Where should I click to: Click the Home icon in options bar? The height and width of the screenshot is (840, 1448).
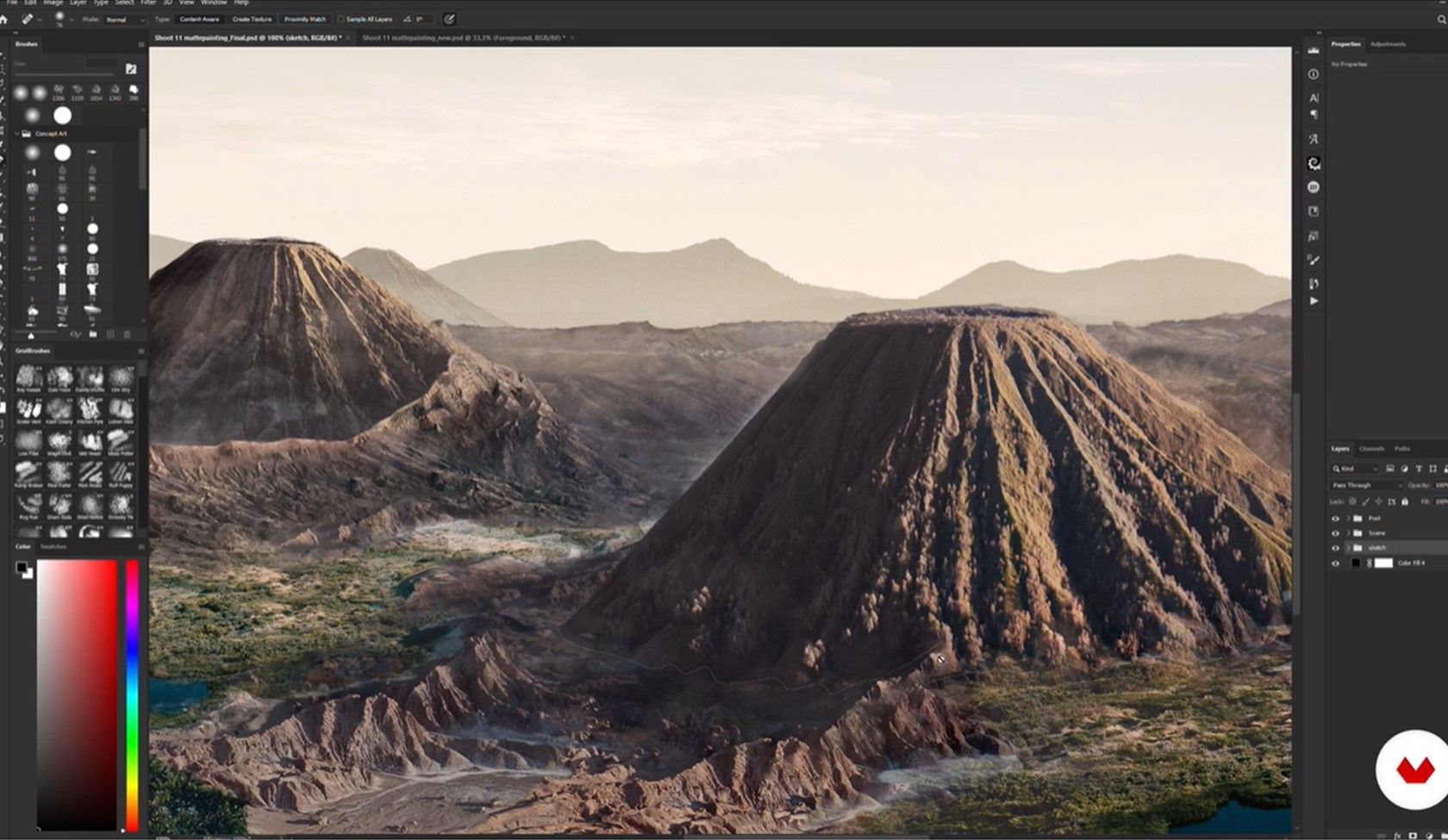tap(3, 19)
